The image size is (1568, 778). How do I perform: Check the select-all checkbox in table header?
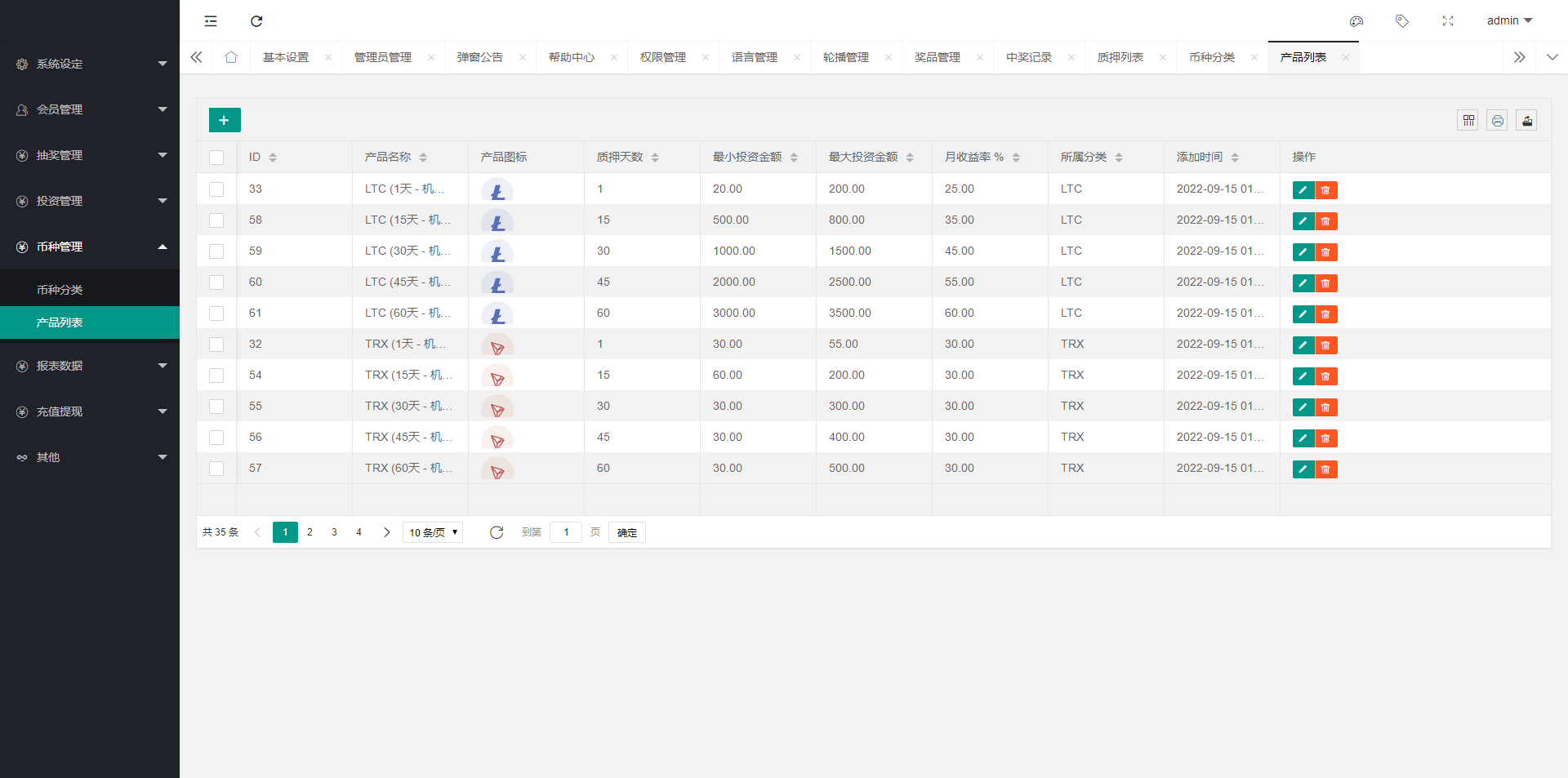coord(216,157)
